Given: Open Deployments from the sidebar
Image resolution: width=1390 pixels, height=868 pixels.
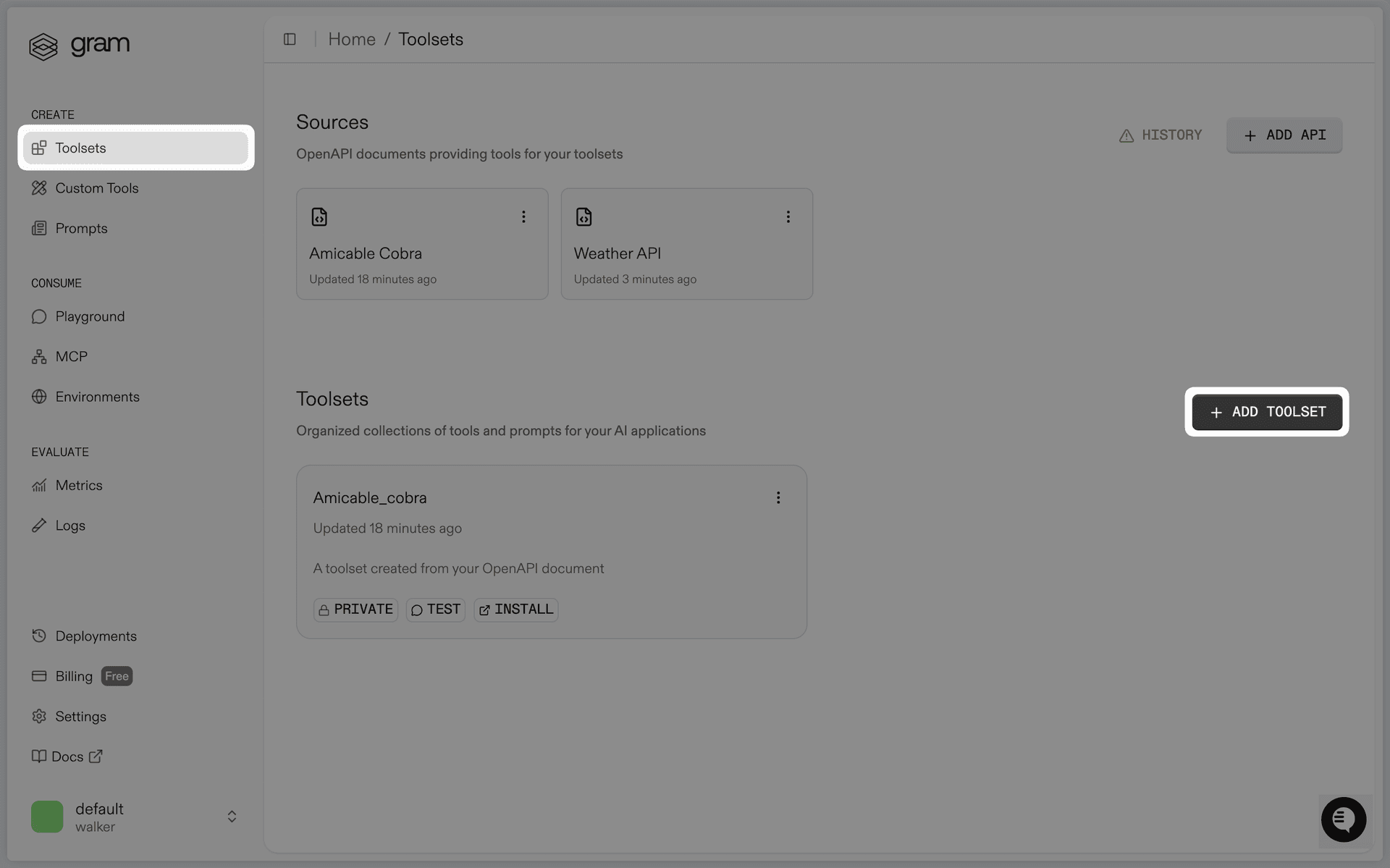Looking at the screenshot, I should point(96,636).
